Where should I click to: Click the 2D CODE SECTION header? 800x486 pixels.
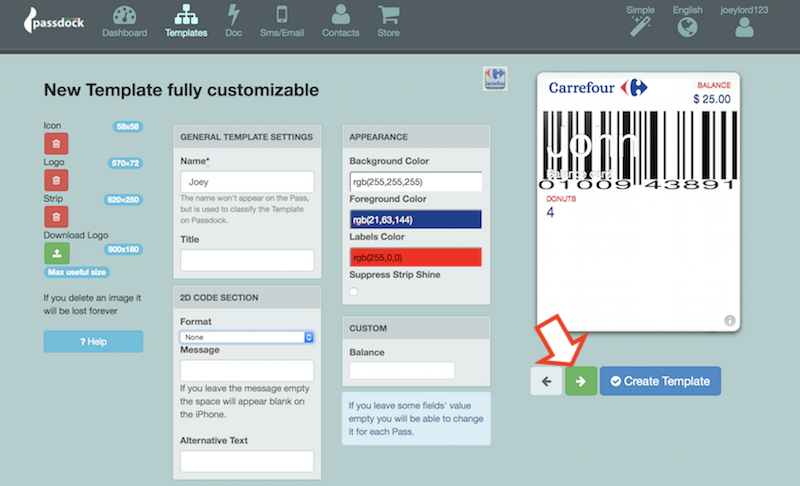coord(247,297)
